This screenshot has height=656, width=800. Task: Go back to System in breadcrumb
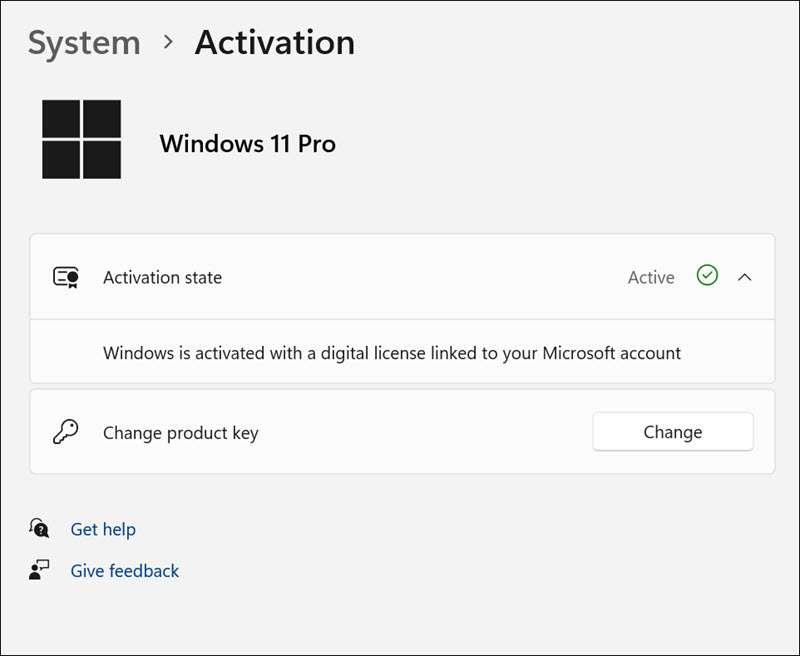point(84,43)
